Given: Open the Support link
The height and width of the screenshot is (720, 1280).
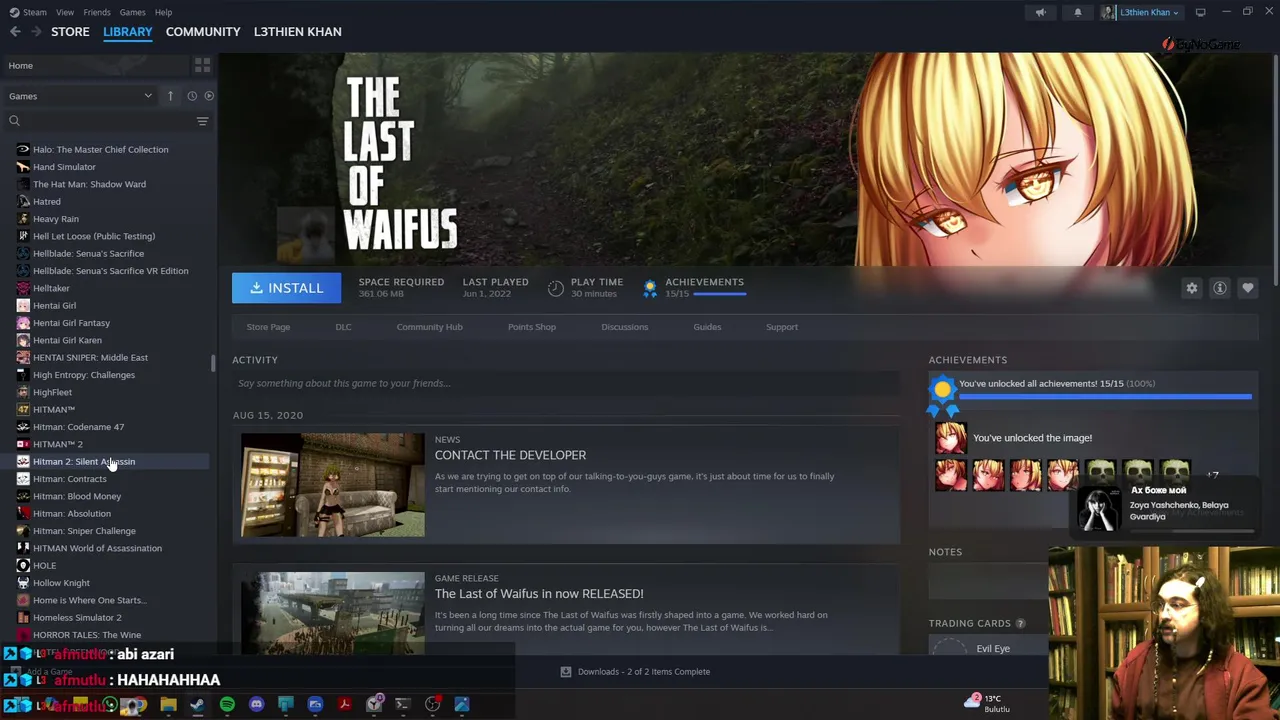Looking at the screenshot, I should pyautogui.click(x=782, y=327).
